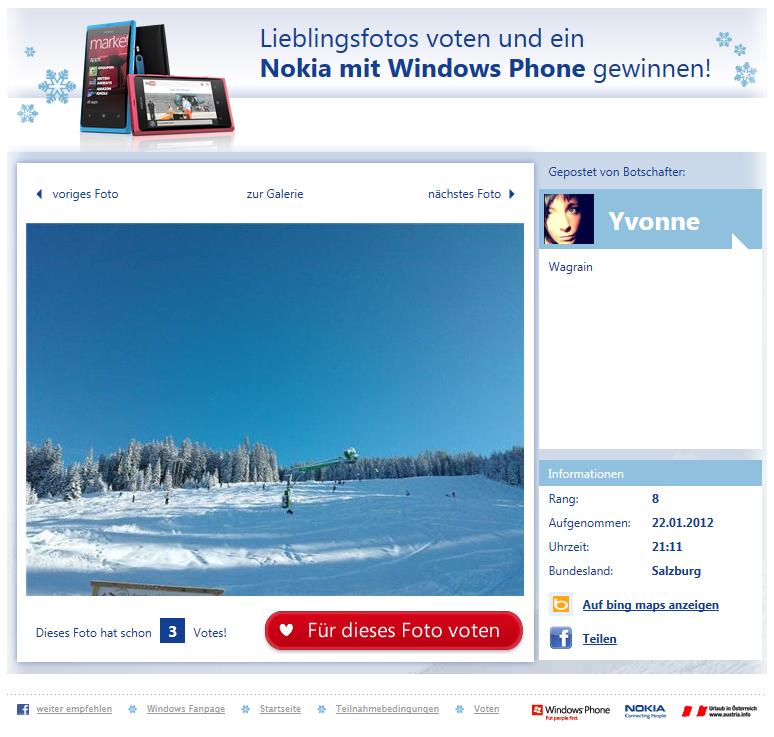Click the snowy ski slope photo

pyautogui.click(x=275, y=409)
